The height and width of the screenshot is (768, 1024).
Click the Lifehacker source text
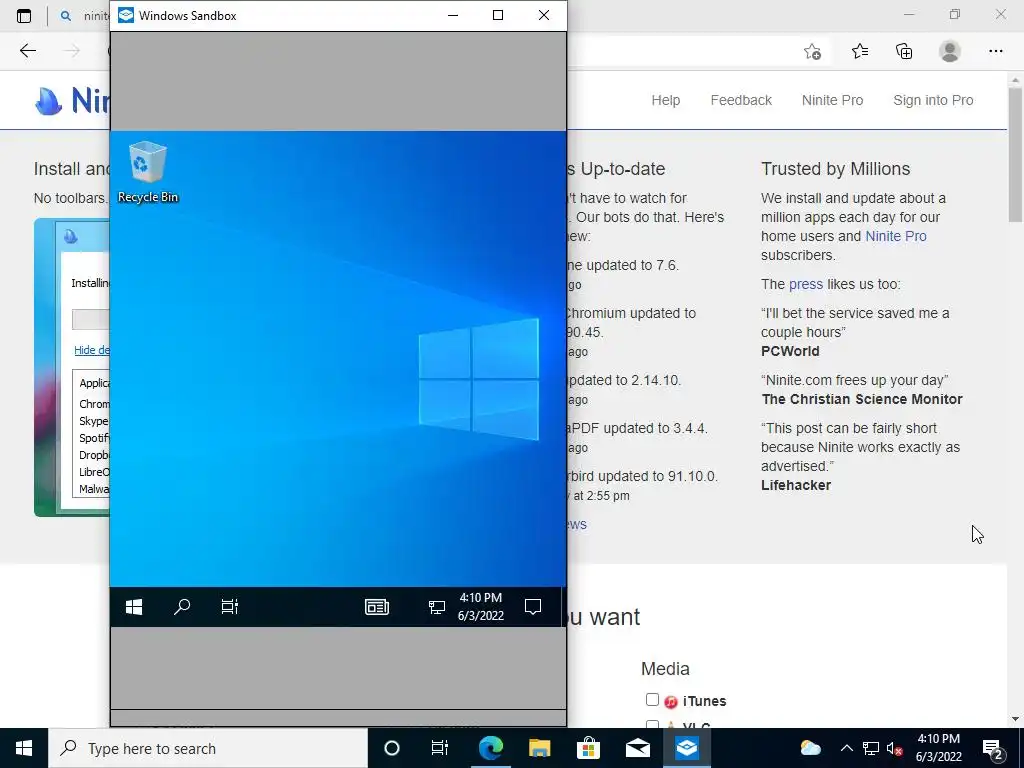(796, 485)
